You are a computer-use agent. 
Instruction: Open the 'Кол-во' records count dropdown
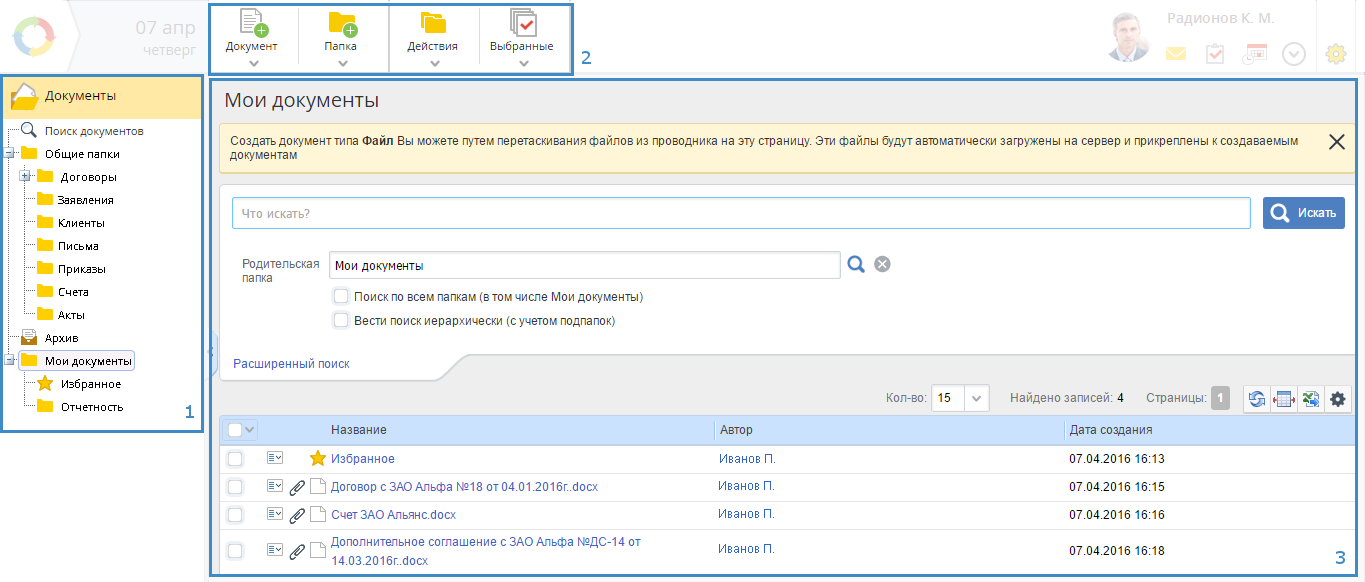[x=977, y=398]
